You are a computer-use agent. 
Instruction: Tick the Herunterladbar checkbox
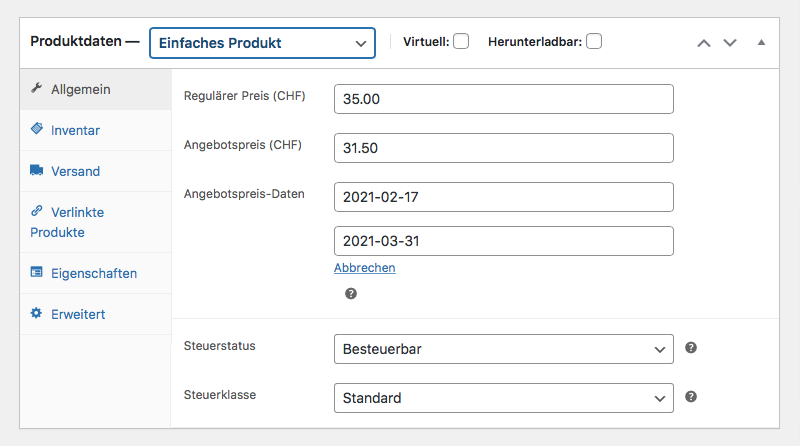[x=594, y=41]
